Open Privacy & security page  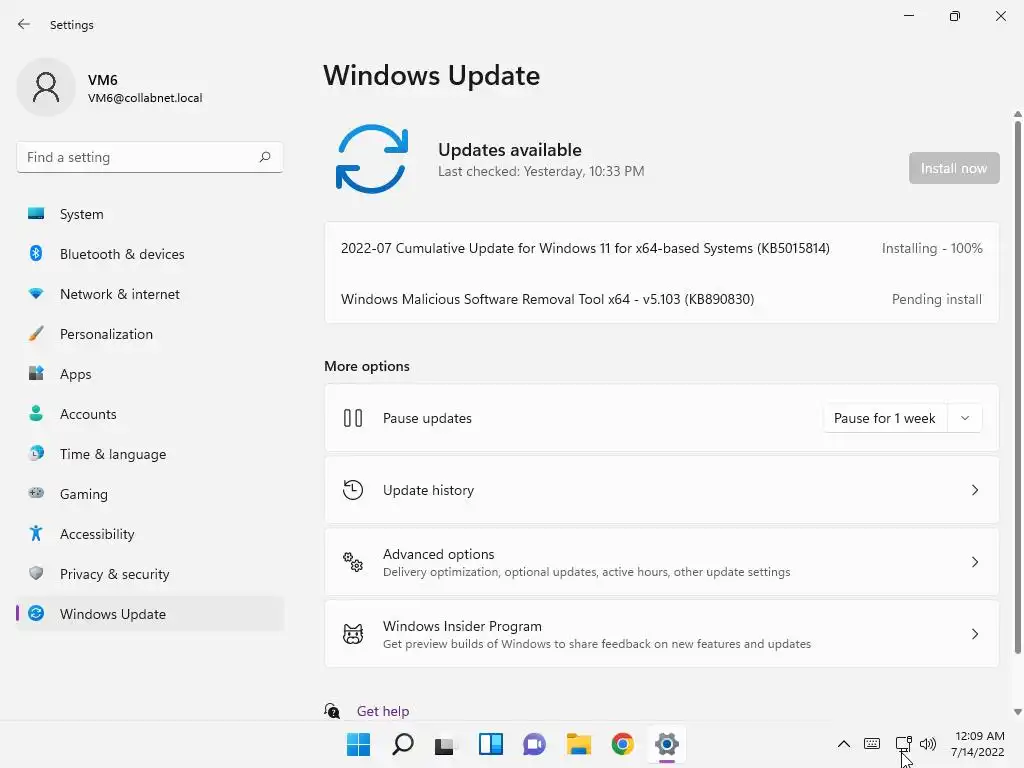pos(150,574)
